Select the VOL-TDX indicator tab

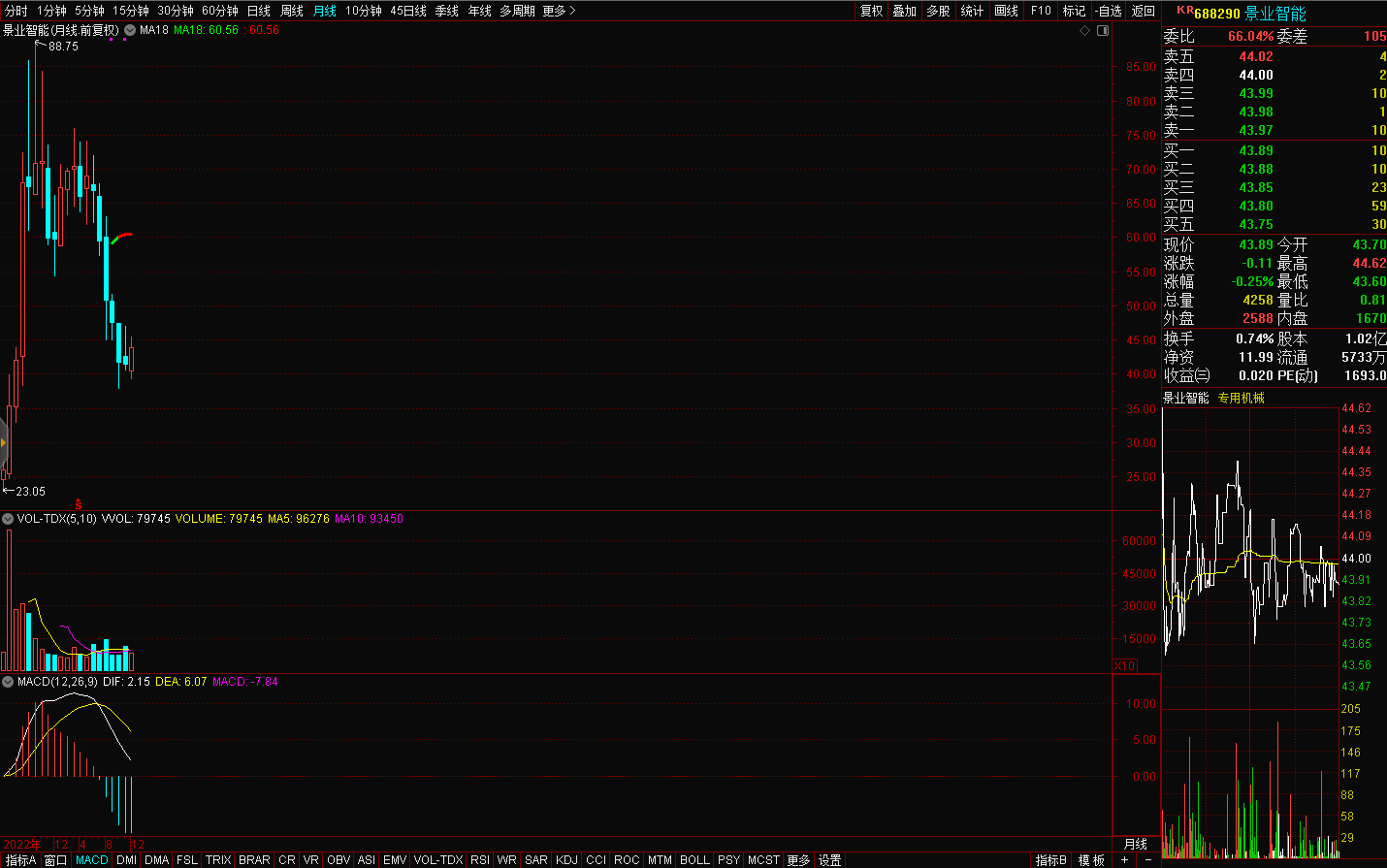click(438, 860)
